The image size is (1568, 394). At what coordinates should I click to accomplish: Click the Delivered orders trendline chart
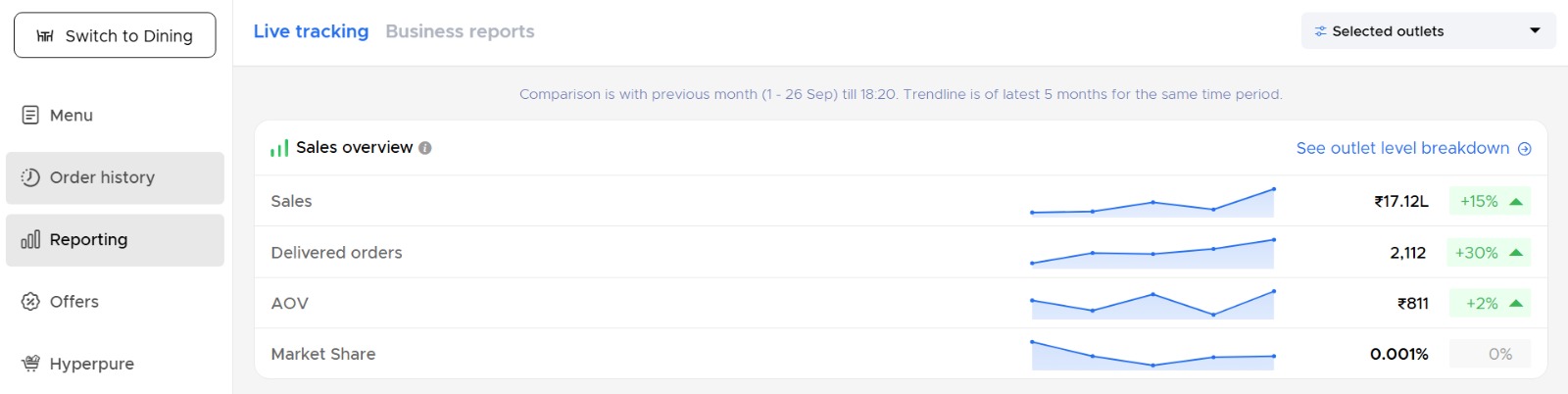[1152, 253]
